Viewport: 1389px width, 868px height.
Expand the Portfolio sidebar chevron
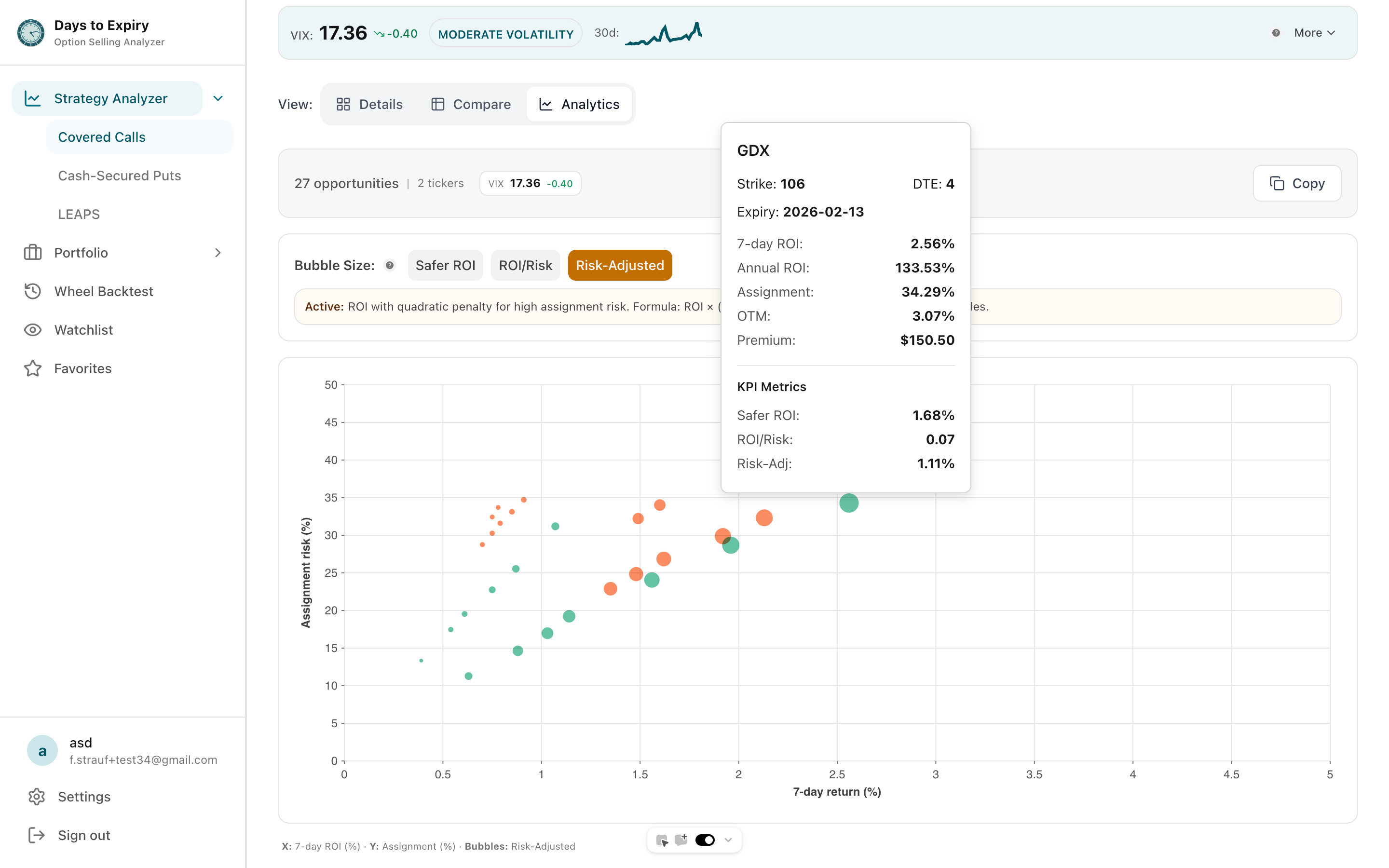pos(217,253)
